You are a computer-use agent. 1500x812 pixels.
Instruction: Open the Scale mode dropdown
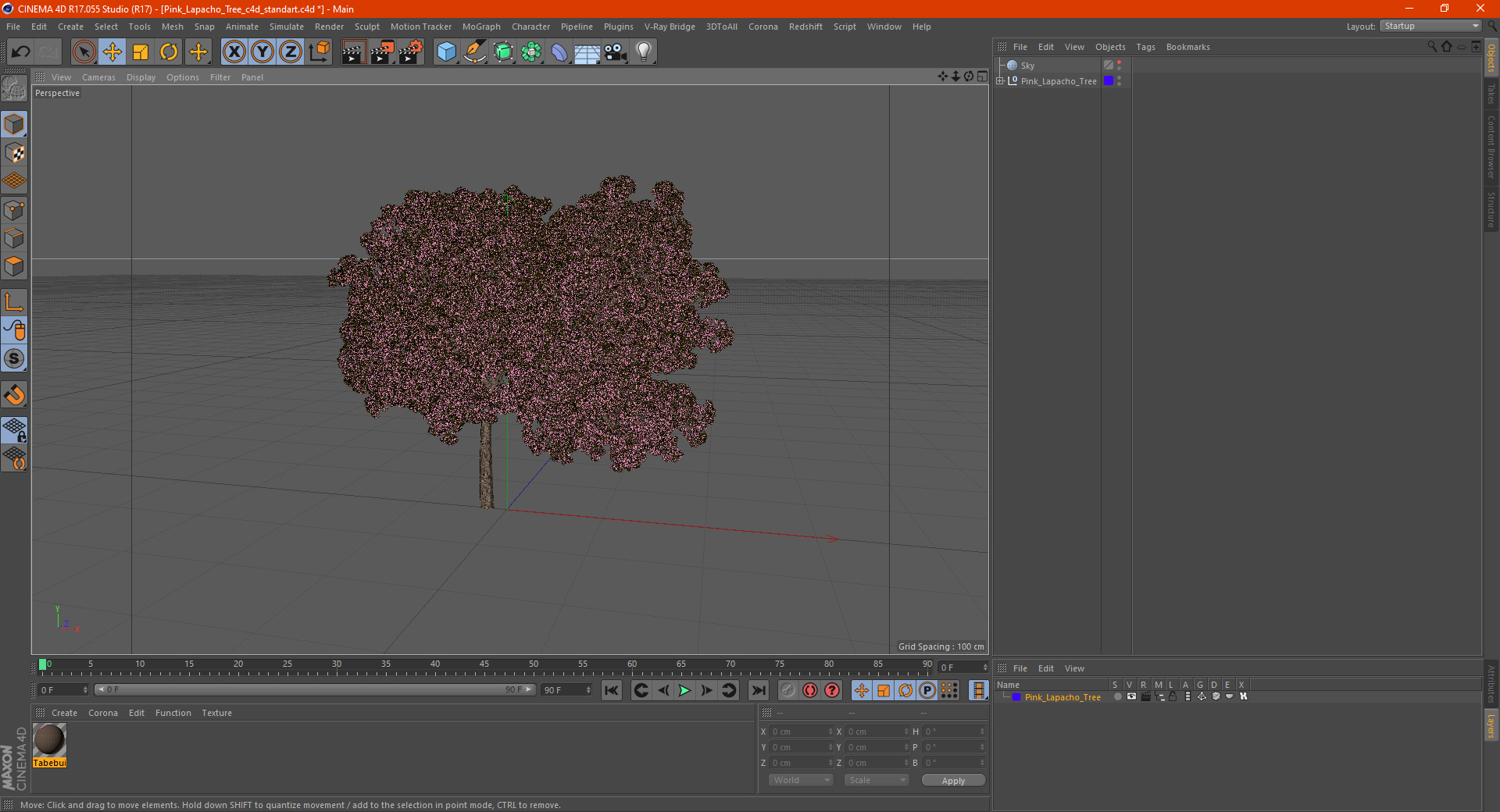[877, 780]
